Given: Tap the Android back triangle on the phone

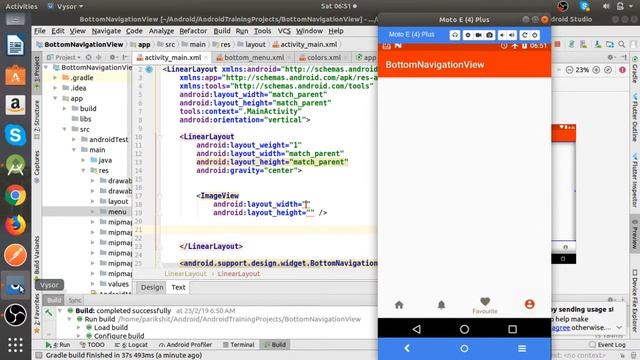Looking at the screenshot, I should point(416,329).
